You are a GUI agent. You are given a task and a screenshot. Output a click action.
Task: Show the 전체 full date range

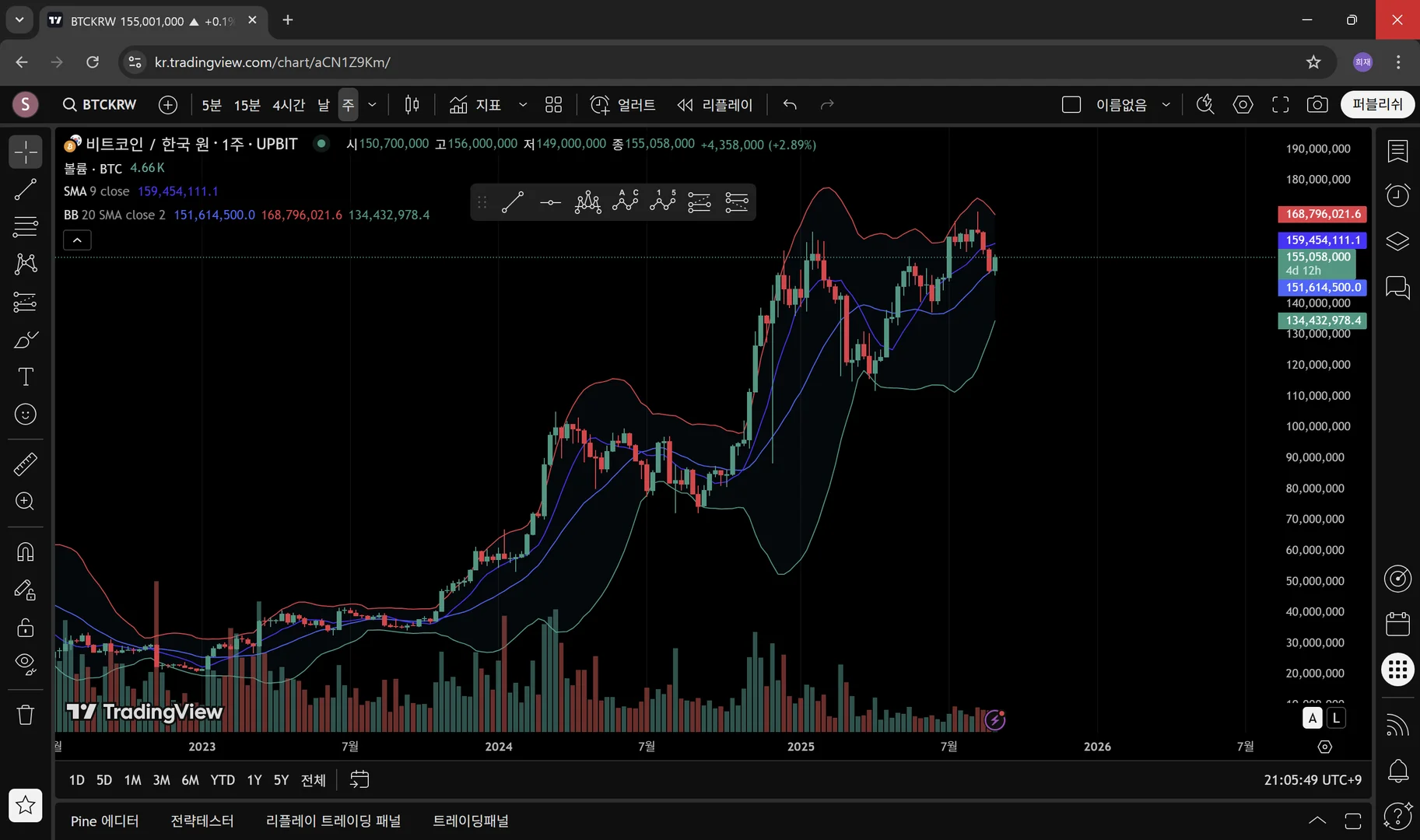[314, 780]
